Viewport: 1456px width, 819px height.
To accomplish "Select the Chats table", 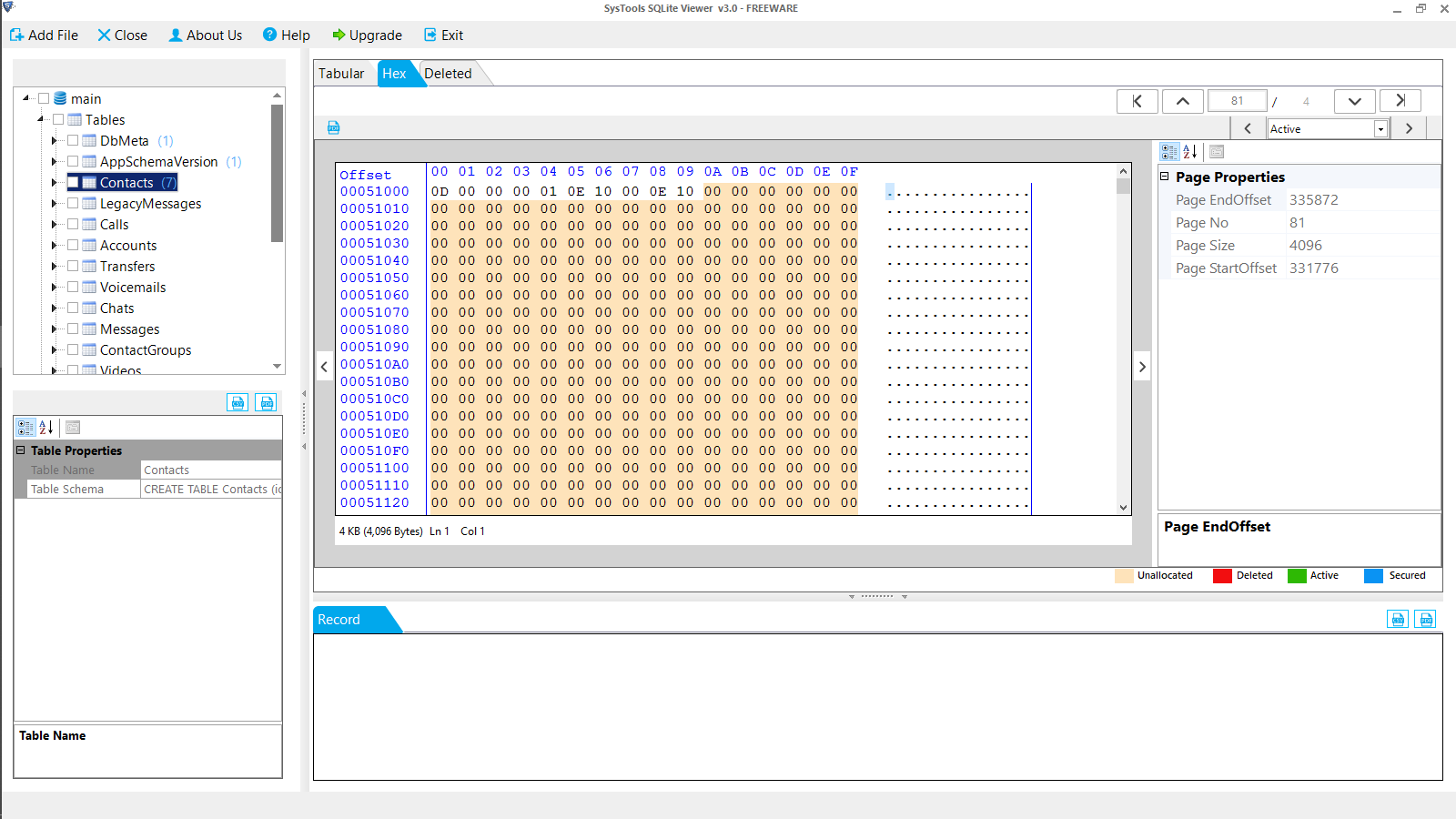I will (x=116, y=308).
